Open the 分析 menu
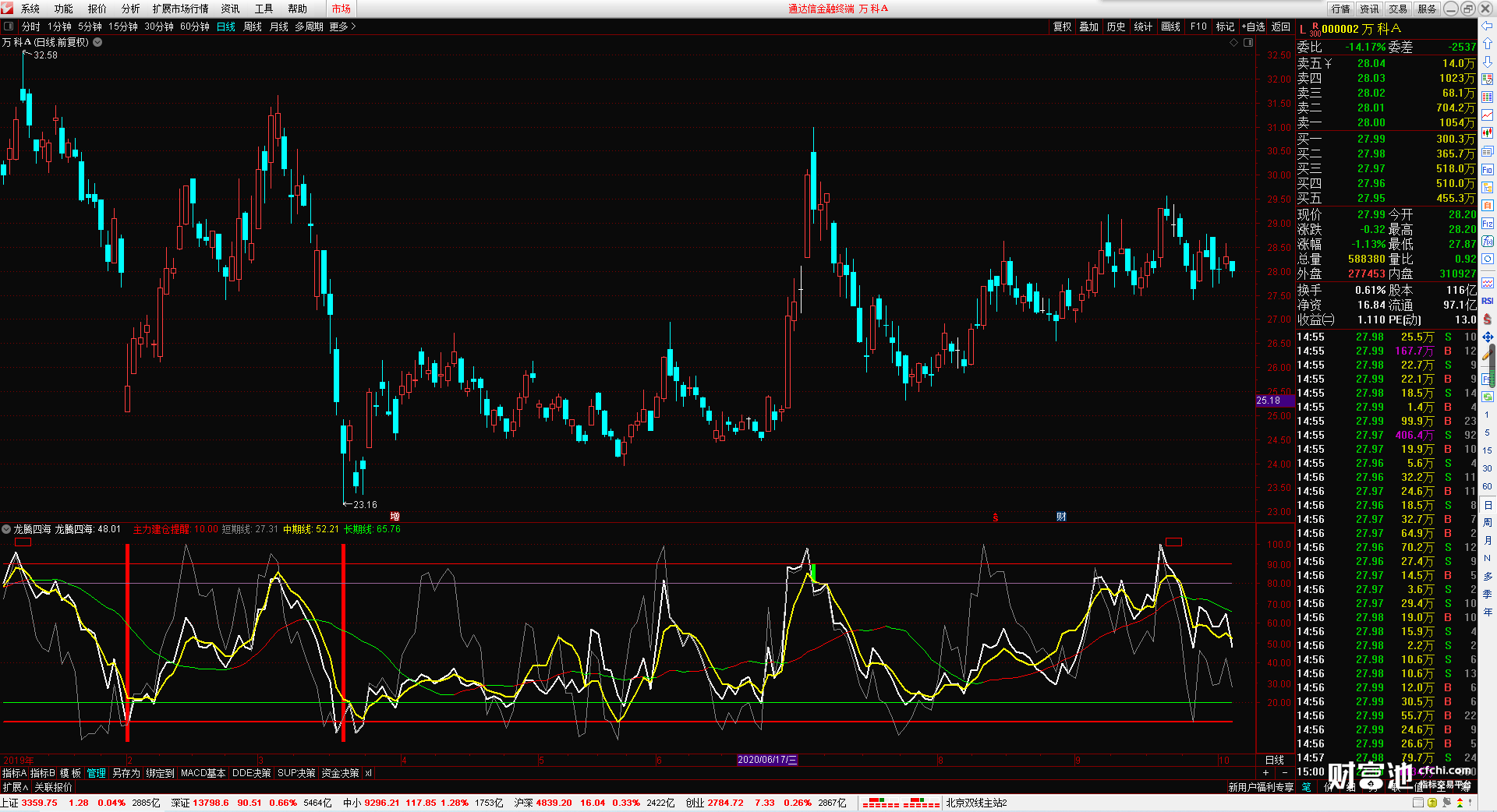This screenshot has height=812, width=1497. tap(131, 9)
